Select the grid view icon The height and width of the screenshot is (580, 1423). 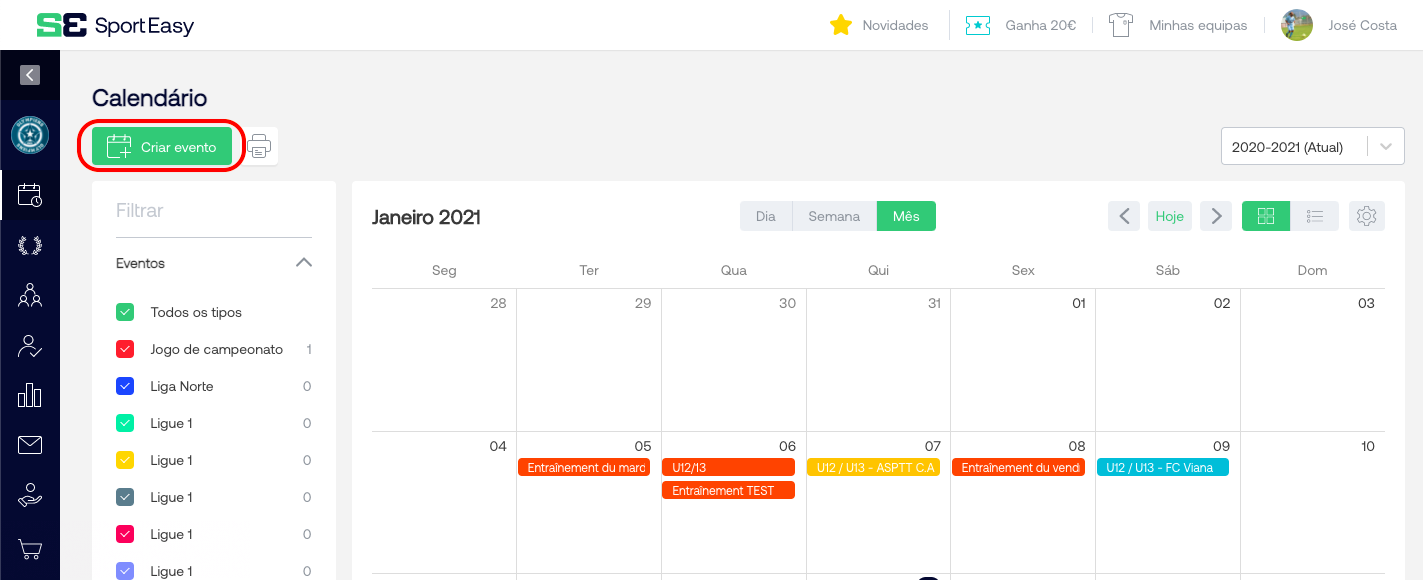(x=1266, y=216)
